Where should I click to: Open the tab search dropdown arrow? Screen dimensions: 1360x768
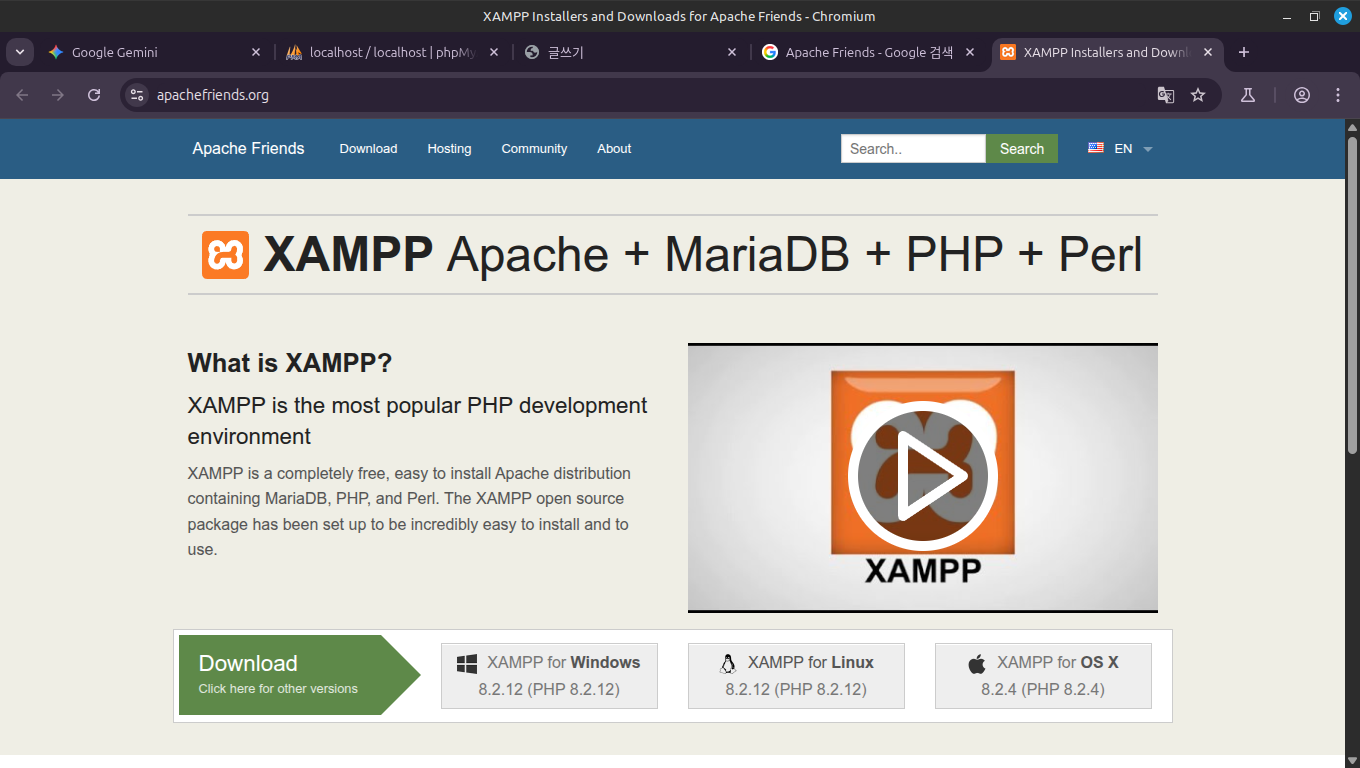coord(19,52)
